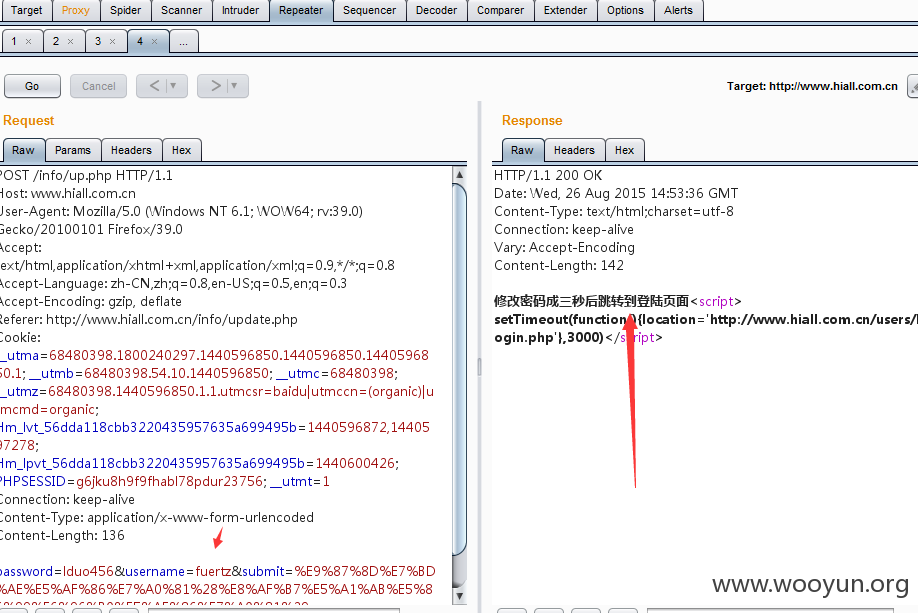Open the Comparer tab

click(500, 11)
